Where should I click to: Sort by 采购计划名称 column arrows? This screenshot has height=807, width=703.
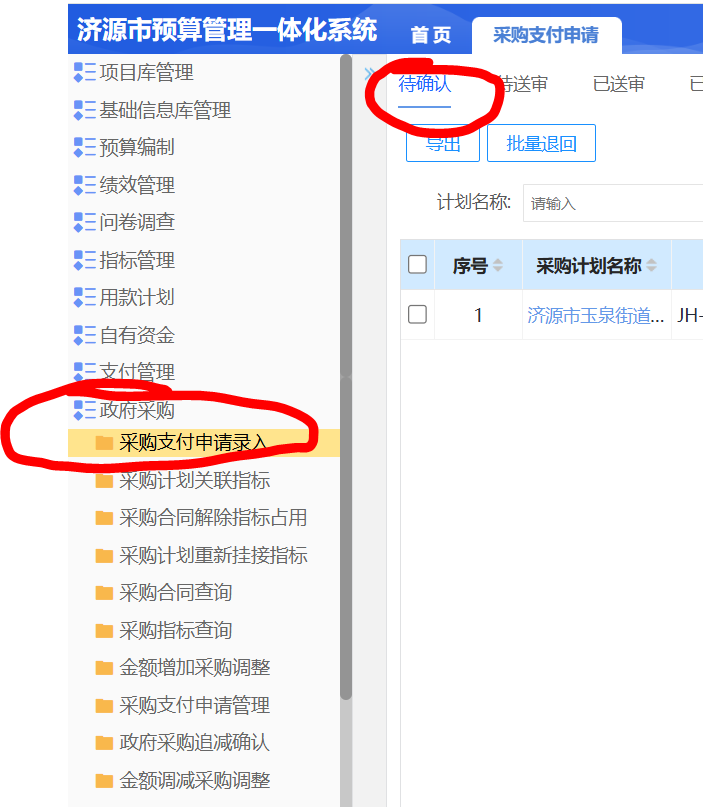coord(652,266)
